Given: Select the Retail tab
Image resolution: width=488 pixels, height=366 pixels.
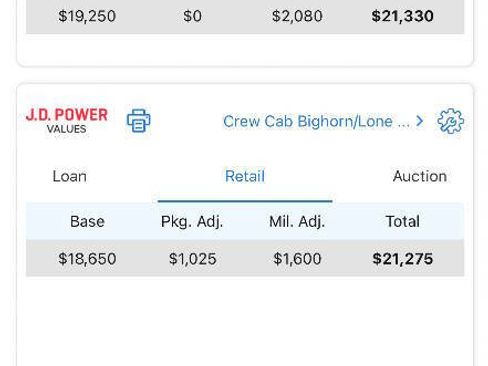Looking at the screenshot, I should [245, 176].
